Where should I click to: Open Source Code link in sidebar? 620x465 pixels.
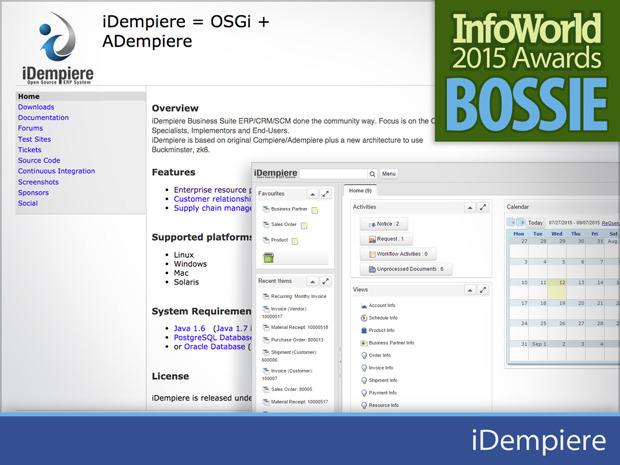[39, 161]
